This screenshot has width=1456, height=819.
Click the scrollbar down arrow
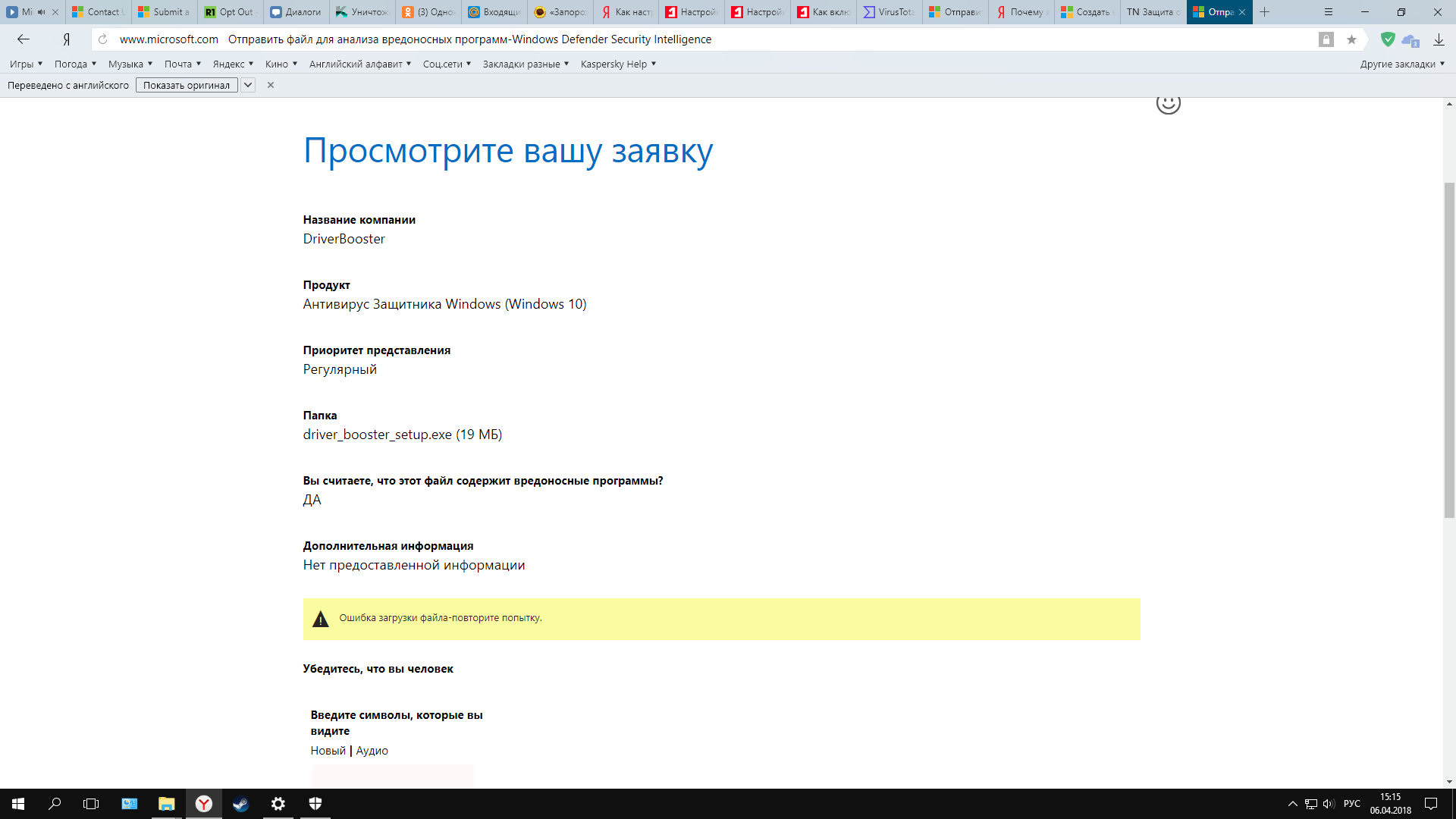point(1449,782)
